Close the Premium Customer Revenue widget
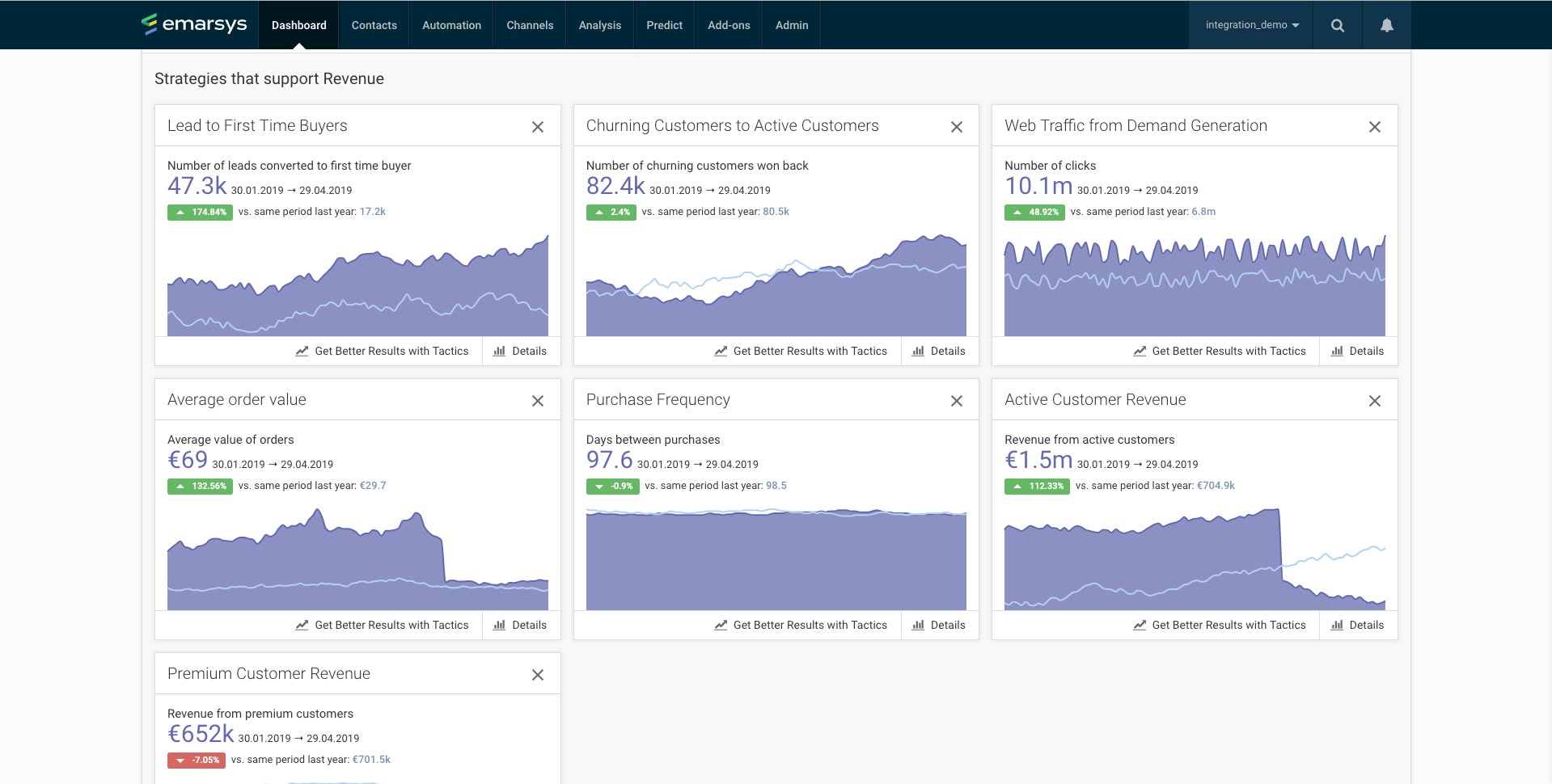This screenshot has height=784, width=1552. coord(538,675)
